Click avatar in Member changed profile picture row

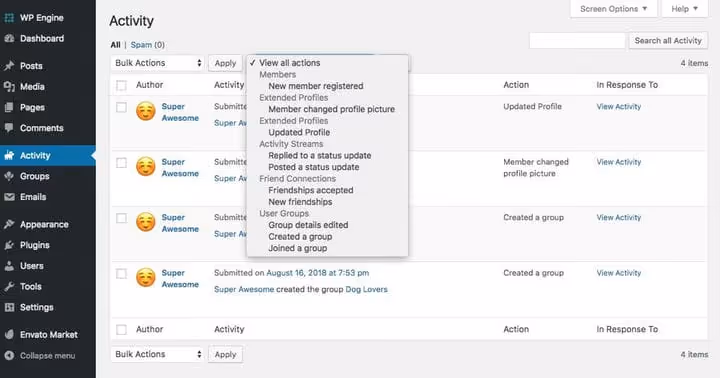[x=146, y=167]
